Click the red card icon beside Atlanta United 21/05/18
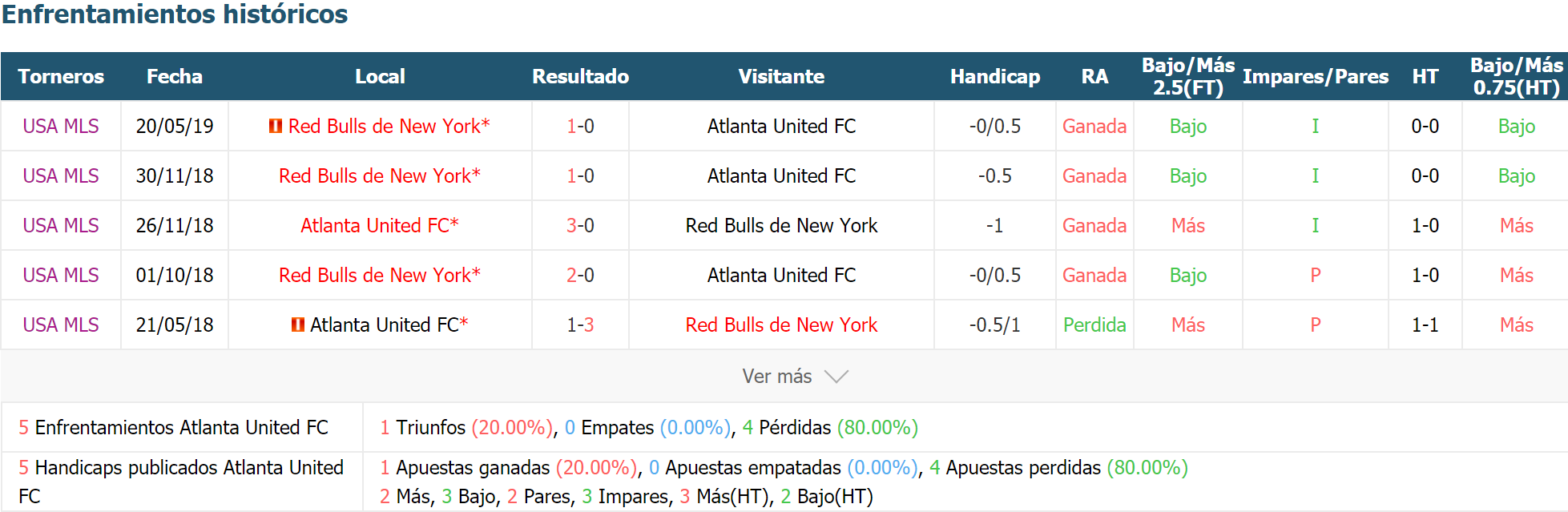This screenshot has height=512, width=1568. [298, 325]
